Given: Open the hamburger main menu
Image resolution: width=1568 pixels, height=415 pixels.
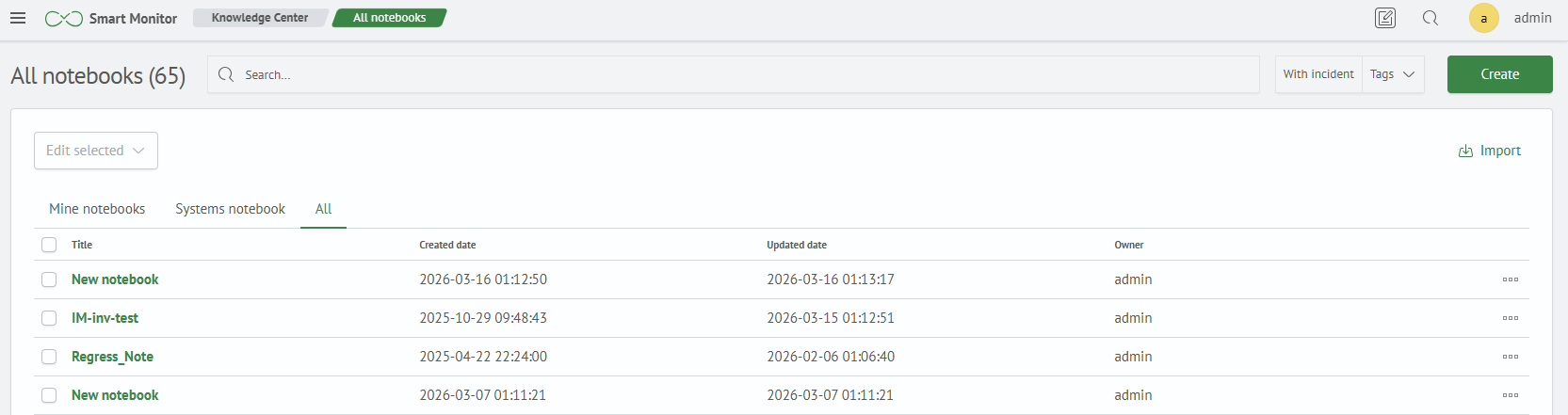Looking at the screenshot, I should pos(18,18).
